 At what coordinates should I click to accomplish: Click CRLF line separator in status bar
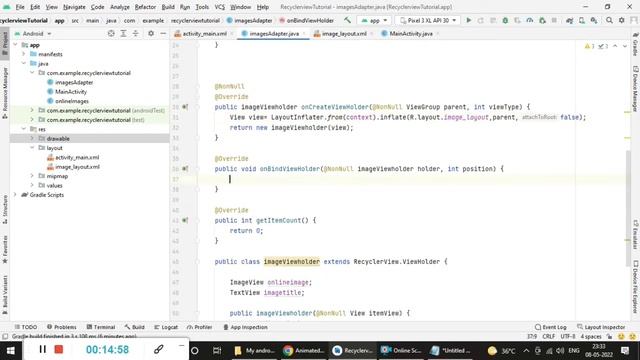(548, 337)
